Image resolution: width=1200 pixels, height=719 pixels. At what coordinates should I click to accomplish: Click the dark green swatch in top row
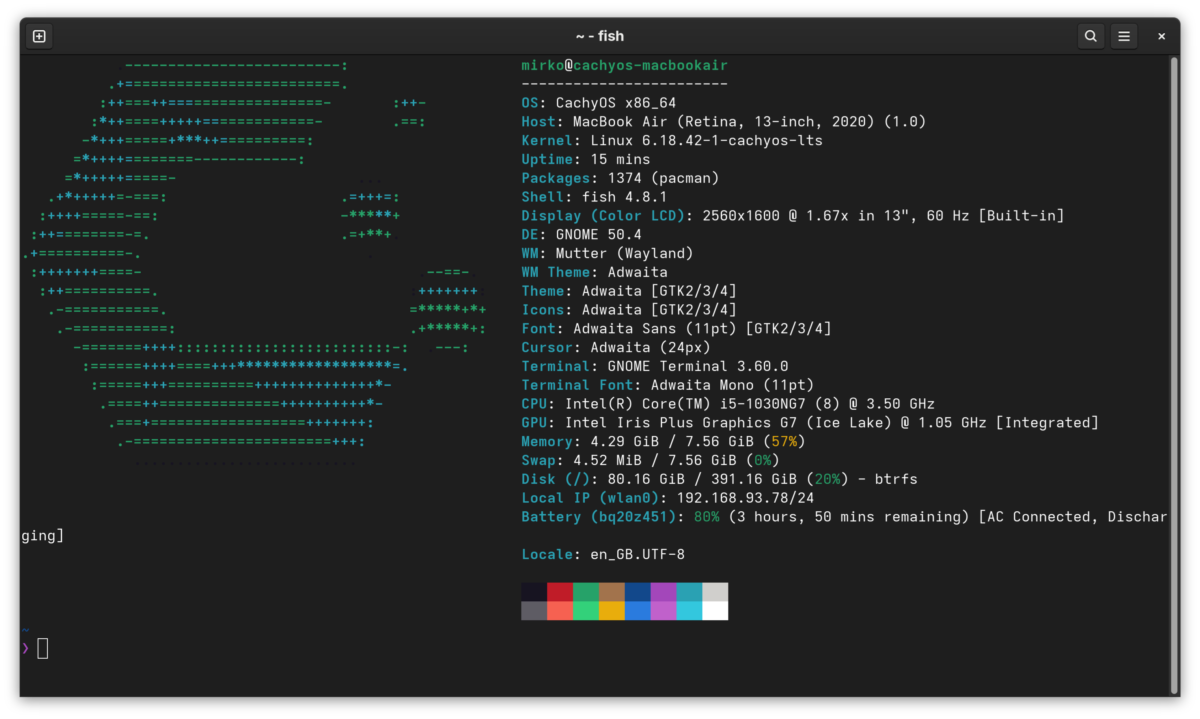(x=586, y=592)
